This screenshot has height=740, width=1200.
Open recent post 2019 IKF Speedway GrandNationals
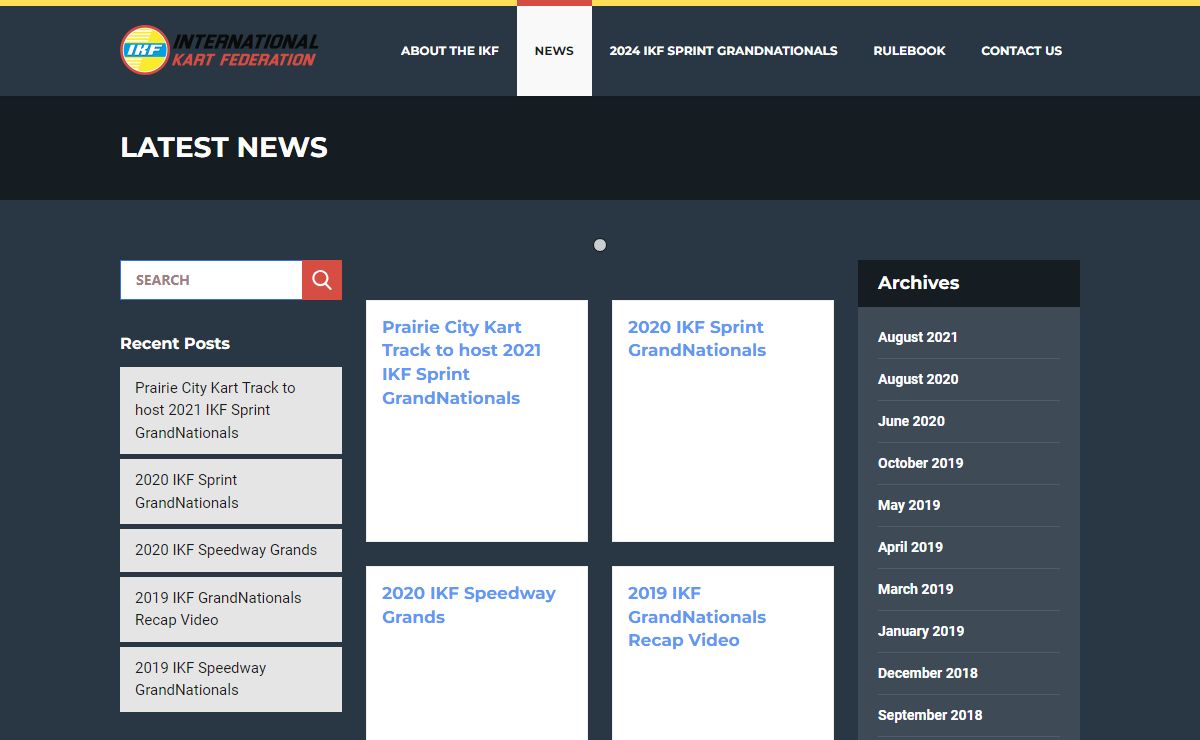[231, 679]
